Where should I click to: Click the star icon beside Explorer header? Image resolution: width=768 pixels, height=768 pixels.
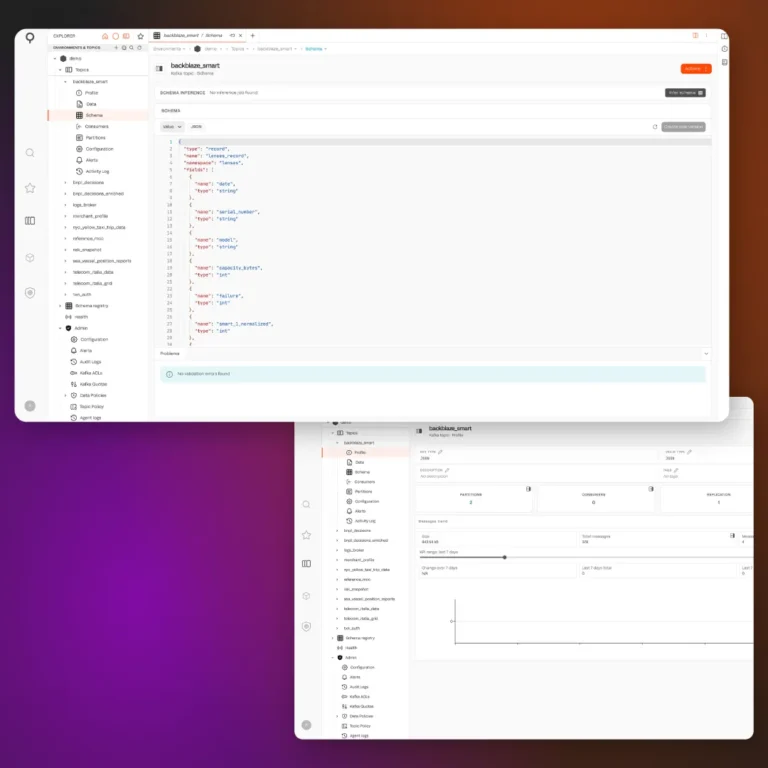pyautogui.click(x=141, y=36)
